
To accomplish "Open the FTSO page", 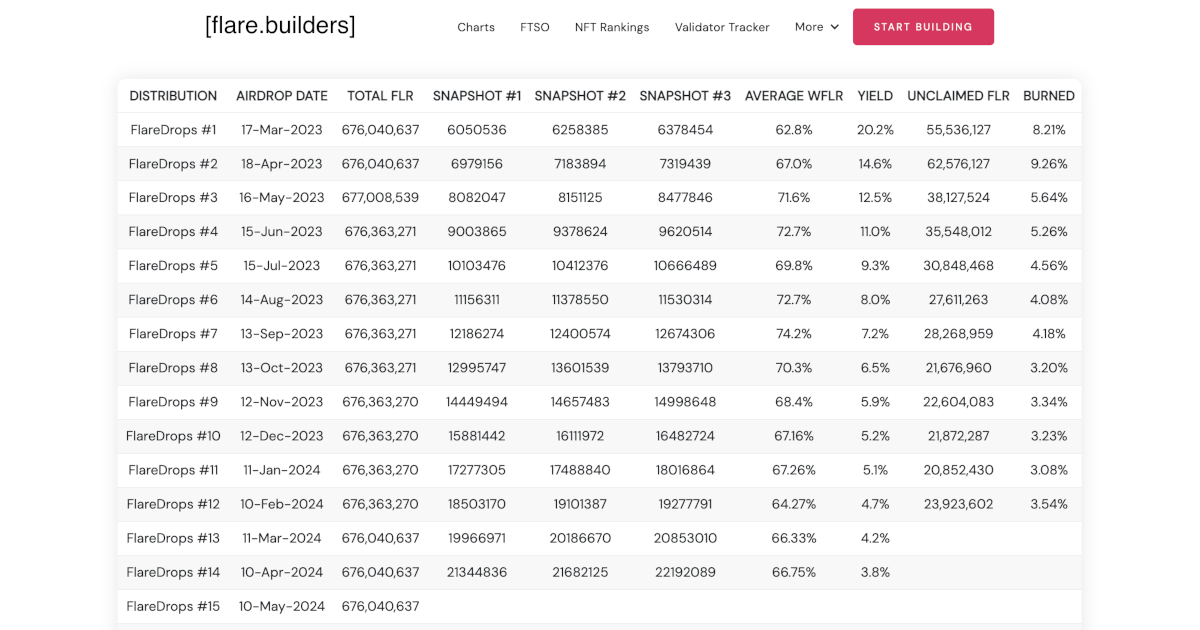I will coord(535,27).
